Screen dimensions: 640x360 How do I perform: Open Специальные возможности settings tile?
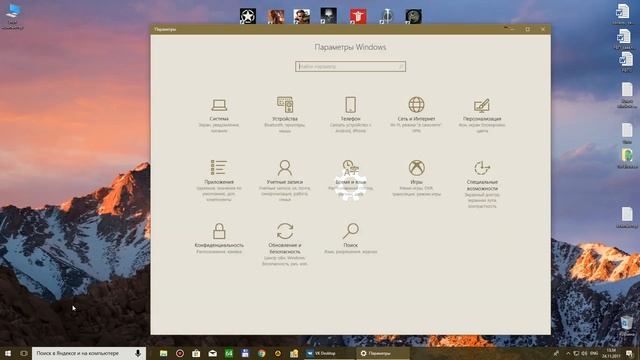(x=482, y=184)
